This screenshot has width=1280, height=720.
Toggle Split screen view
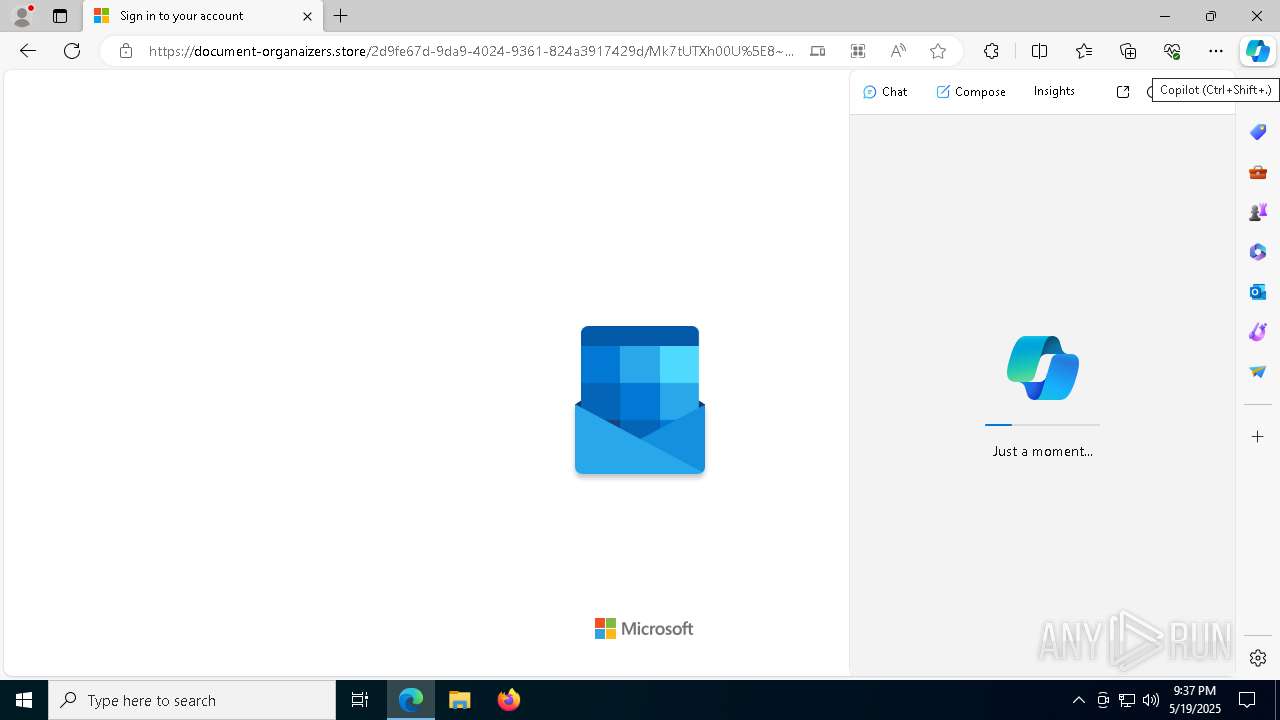tap(1039, 51)
